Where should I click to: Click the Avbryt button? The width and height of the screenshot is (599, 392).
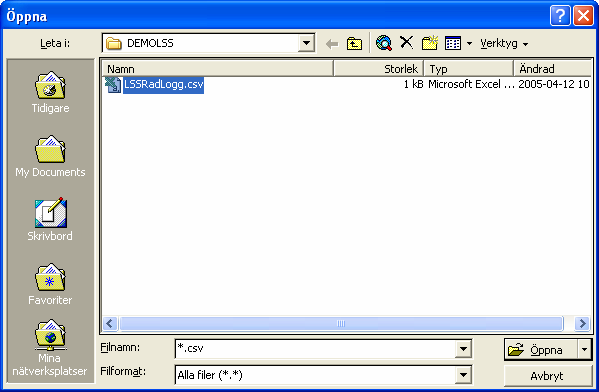[548, 376]
